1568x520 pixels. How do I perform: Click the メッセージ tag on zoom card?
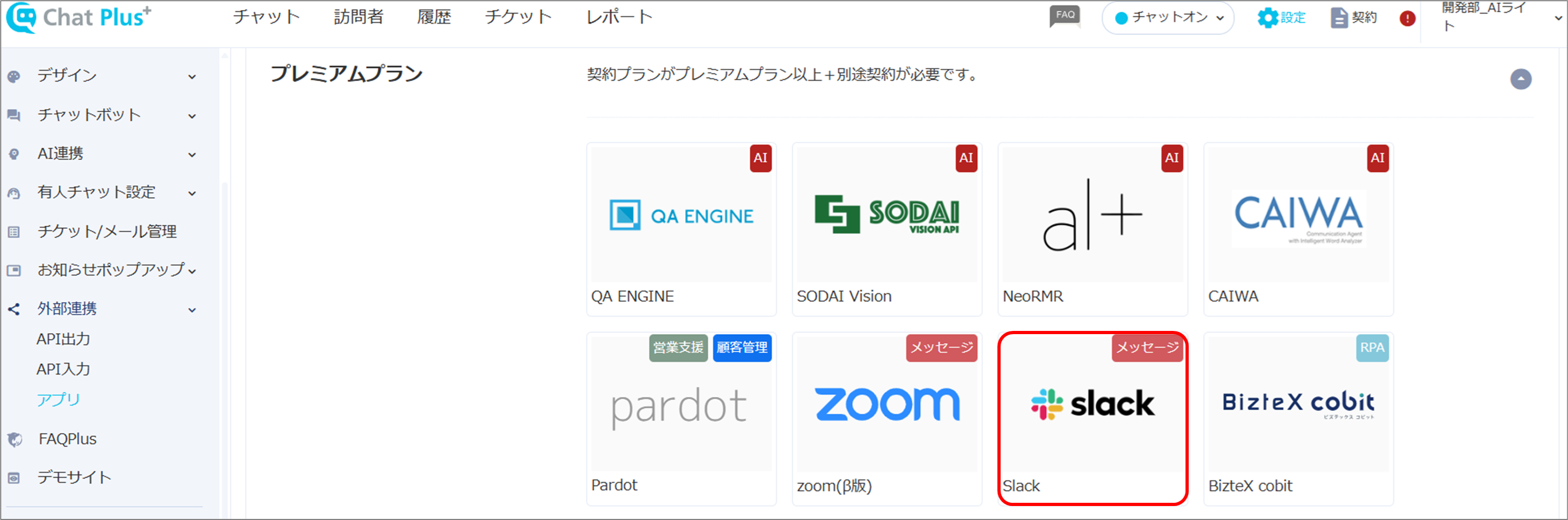tap(941, 348)
